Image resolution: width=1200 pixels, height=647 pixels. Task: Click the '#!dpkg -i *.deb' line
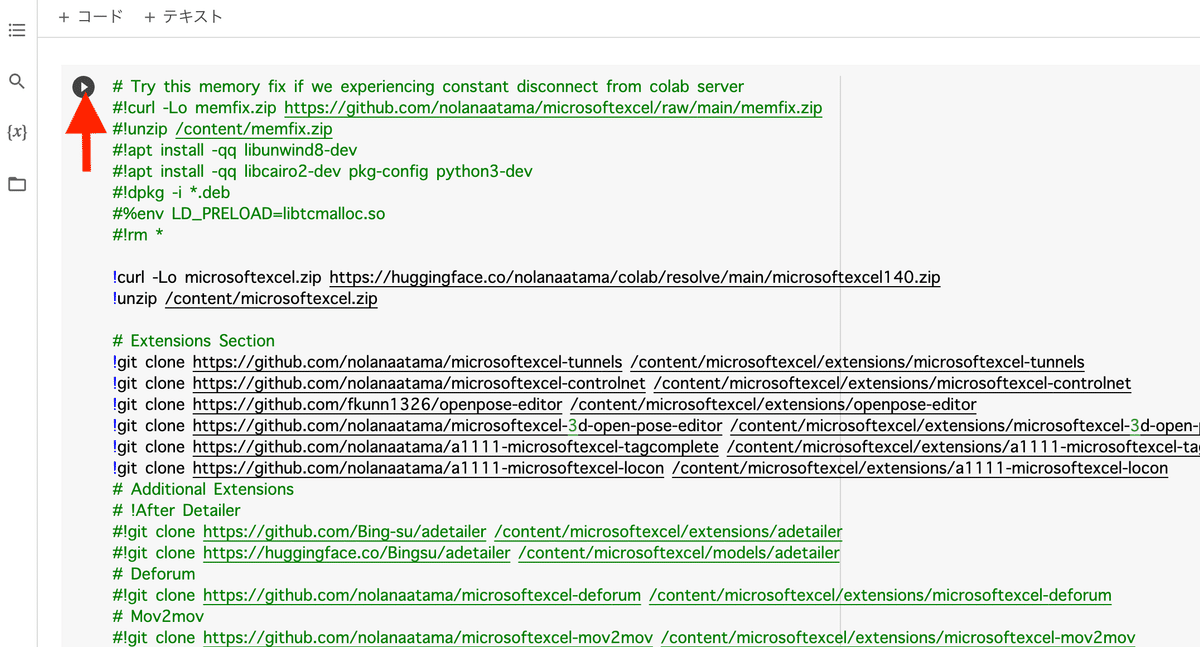point(172,192)
